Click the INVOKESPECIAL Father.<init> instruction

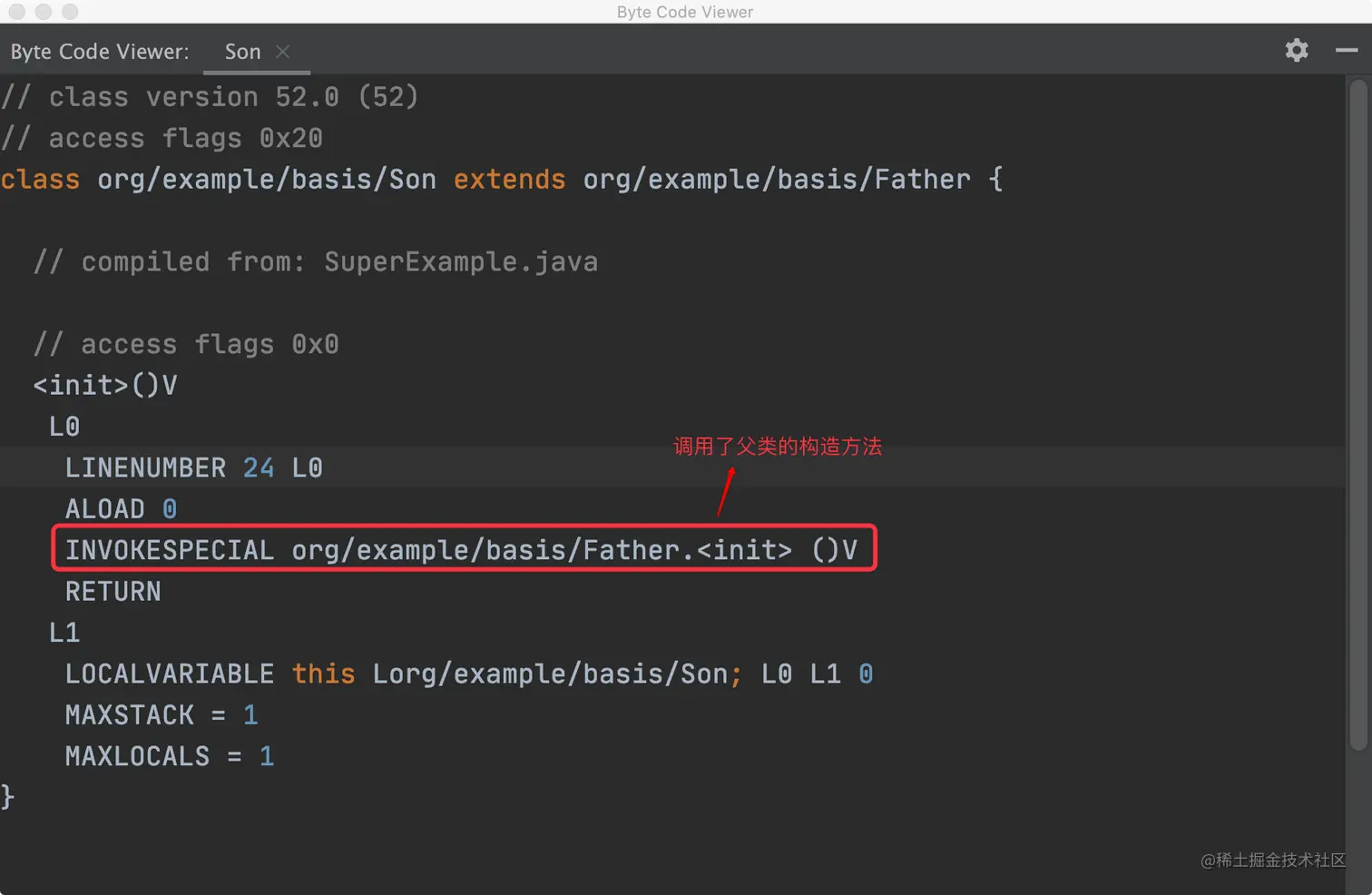click(461, 550)
